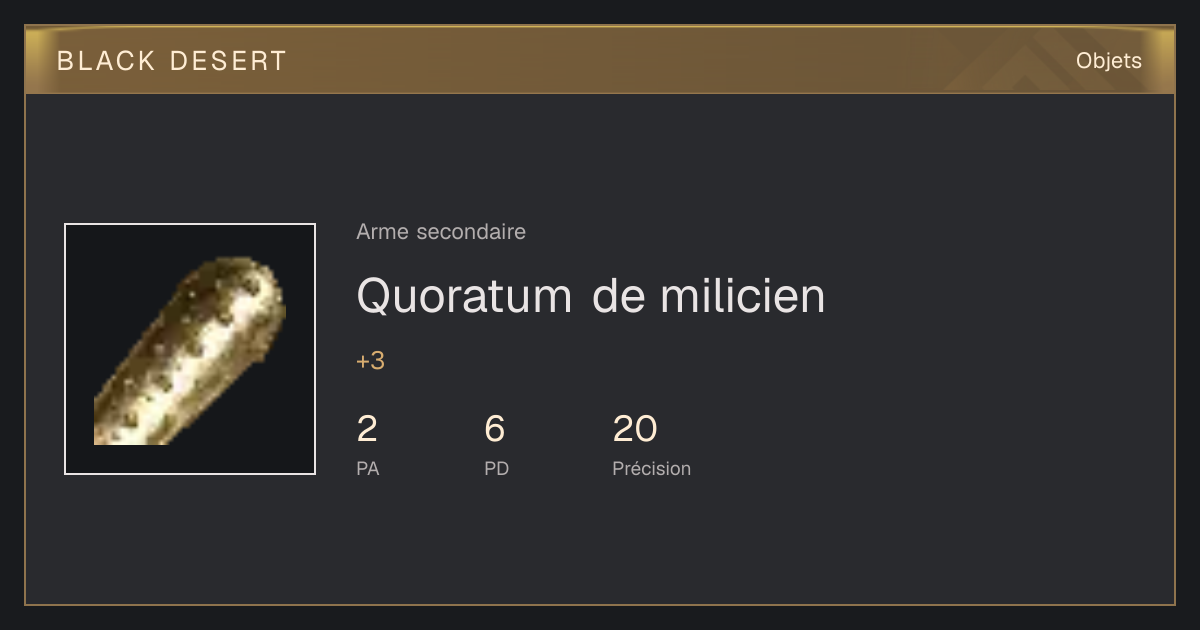This screenshot has width=1200, height=630.
Task: Click the PD stat label
Action: click(497, 468)
